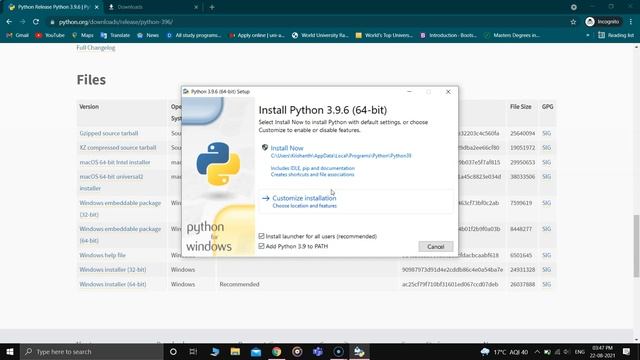Image resolution: width=640 pixels, height=360 pixels.
Task: Open Translate bookmark
Action: 115,36
